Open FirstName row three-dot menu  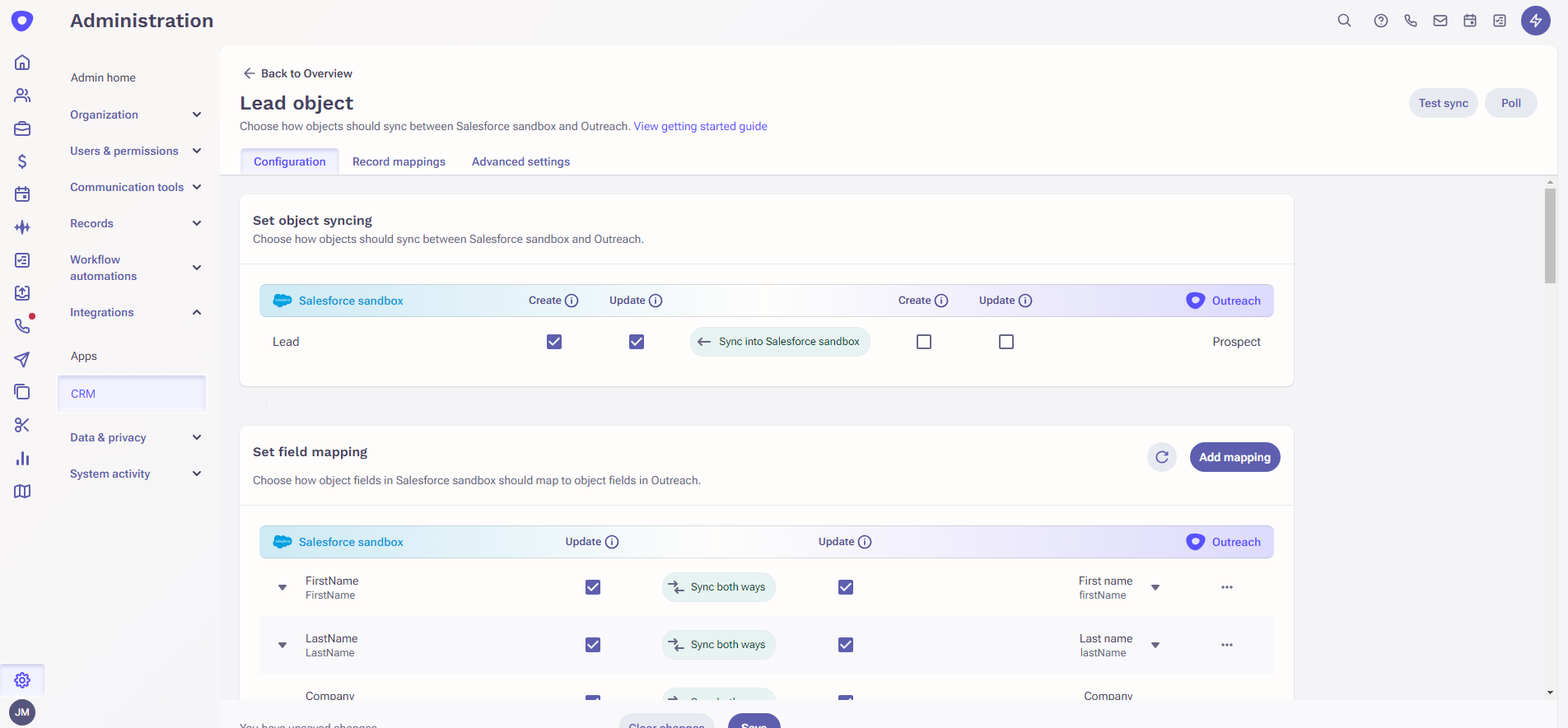1227,587
